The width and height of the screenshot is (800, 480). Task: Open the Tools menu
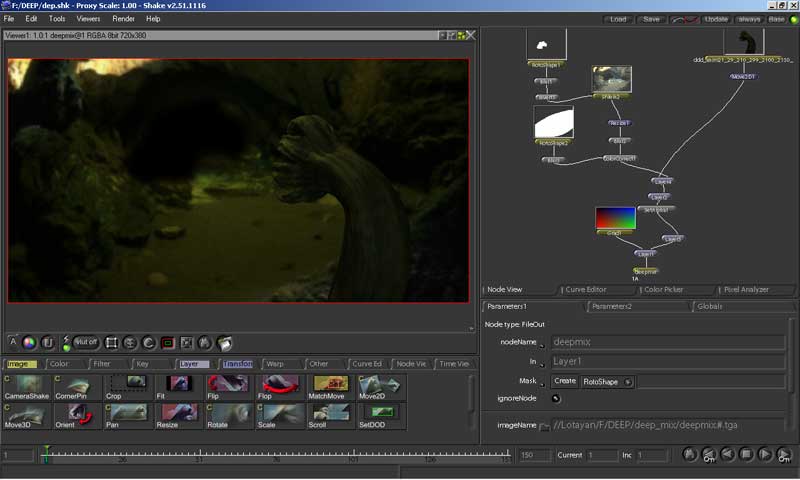pos(57,19)
